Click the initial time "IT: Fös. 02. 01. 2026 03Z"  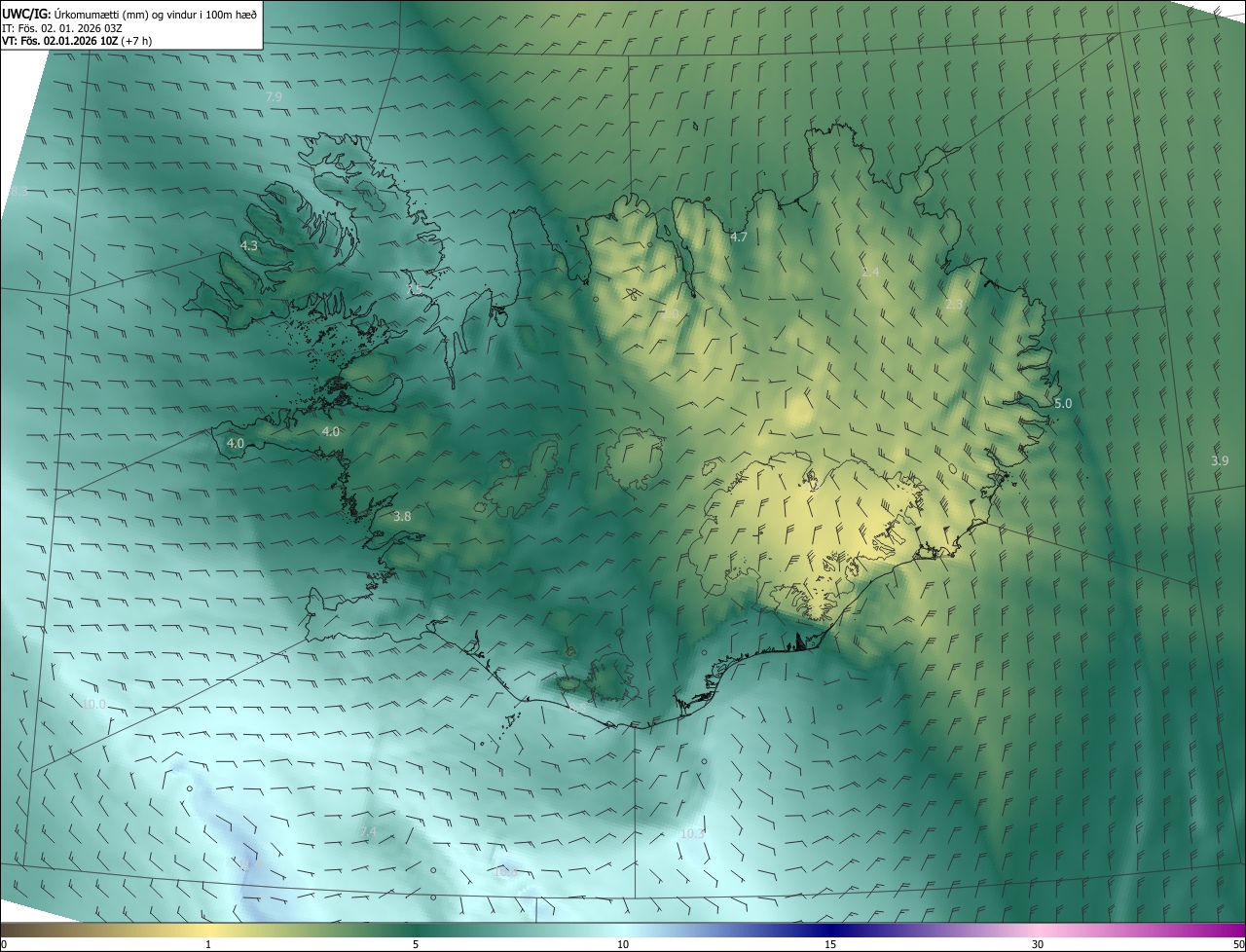(61, 27)
